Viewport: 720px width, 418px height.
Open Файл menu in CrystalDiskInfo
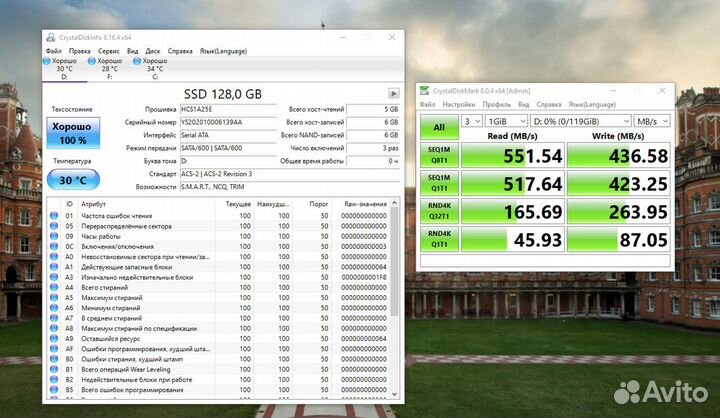point(54,51)
